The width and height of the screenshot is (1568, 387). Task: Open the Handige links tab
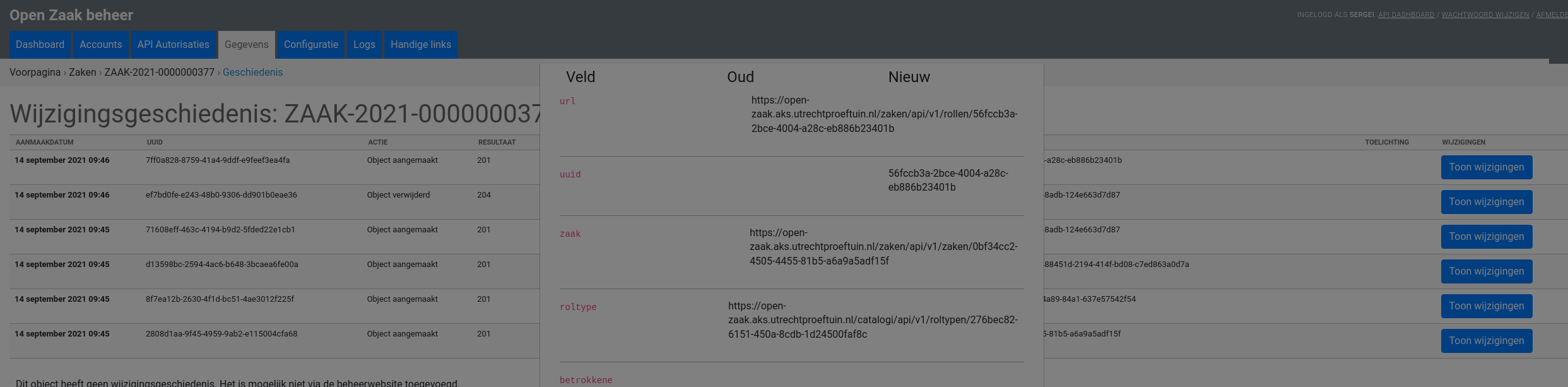420,44
